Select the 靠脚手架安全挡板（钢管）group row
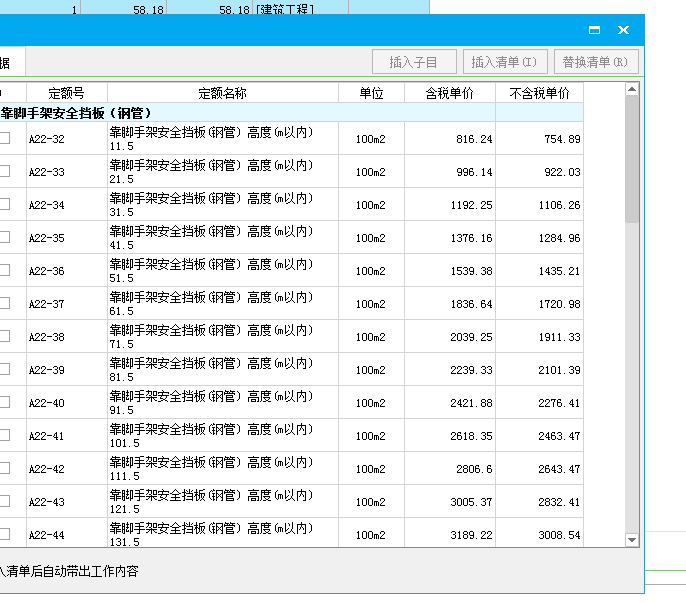The height and width of the screenshot is (603, 686). 291,113
